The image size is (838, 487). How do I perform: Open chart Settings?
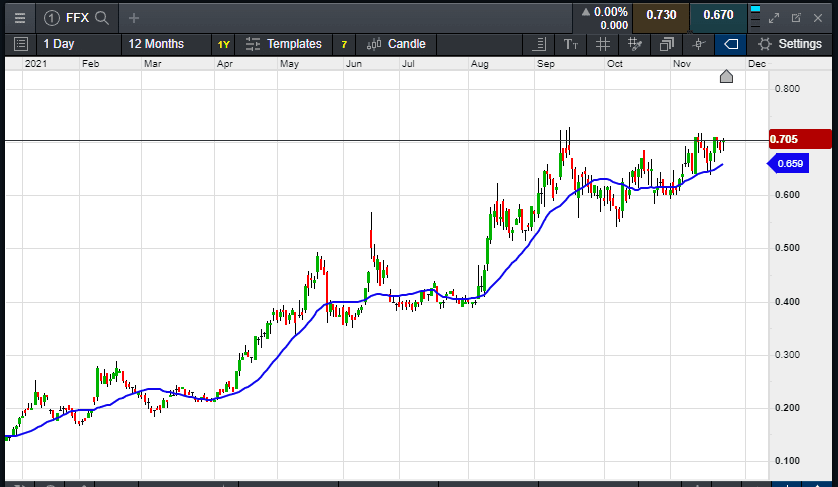[x=790, y=44]
